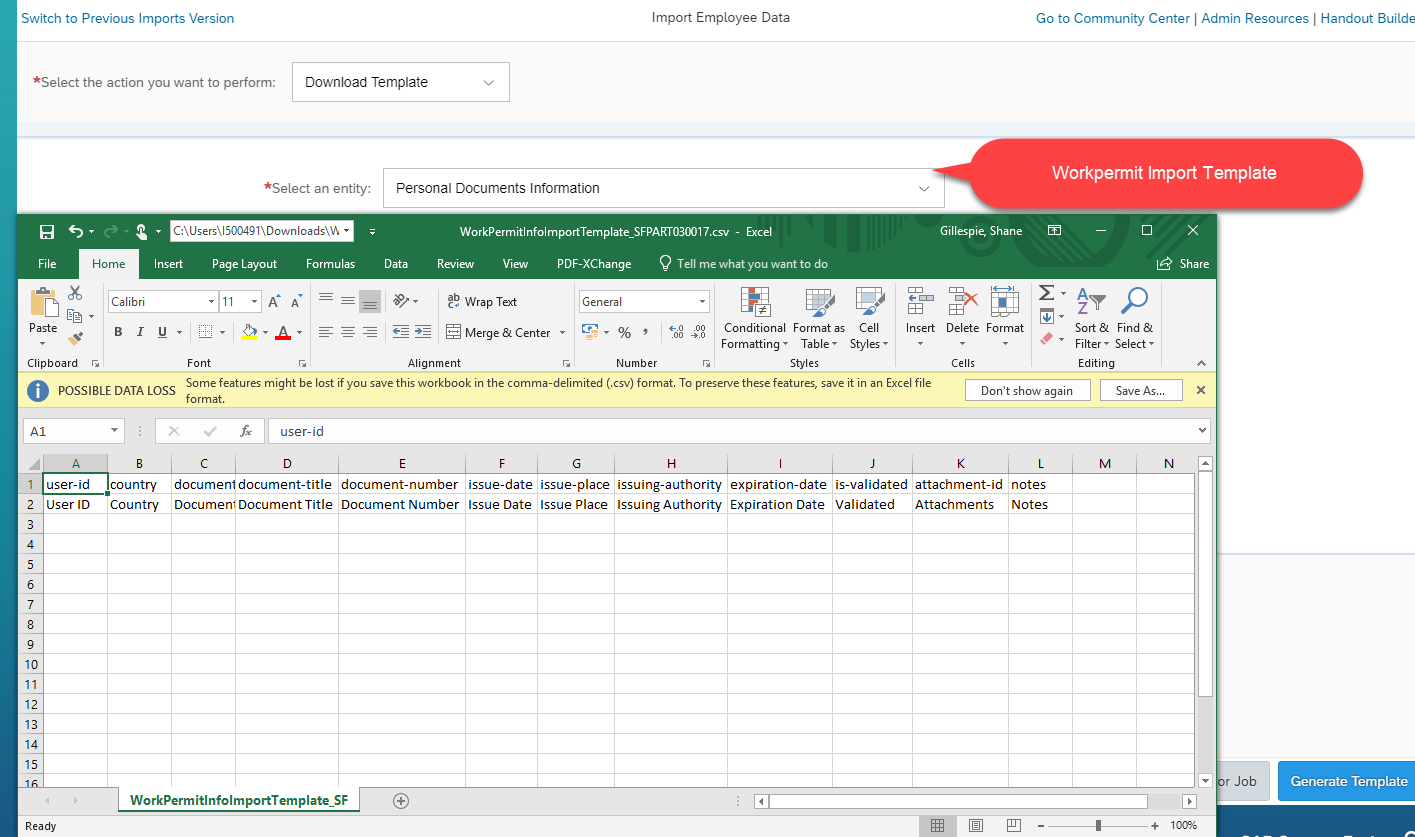This screenshot has height=837, width=1415.
Task: Click the Cut scissors icon
Action: (x=75, y=293)
